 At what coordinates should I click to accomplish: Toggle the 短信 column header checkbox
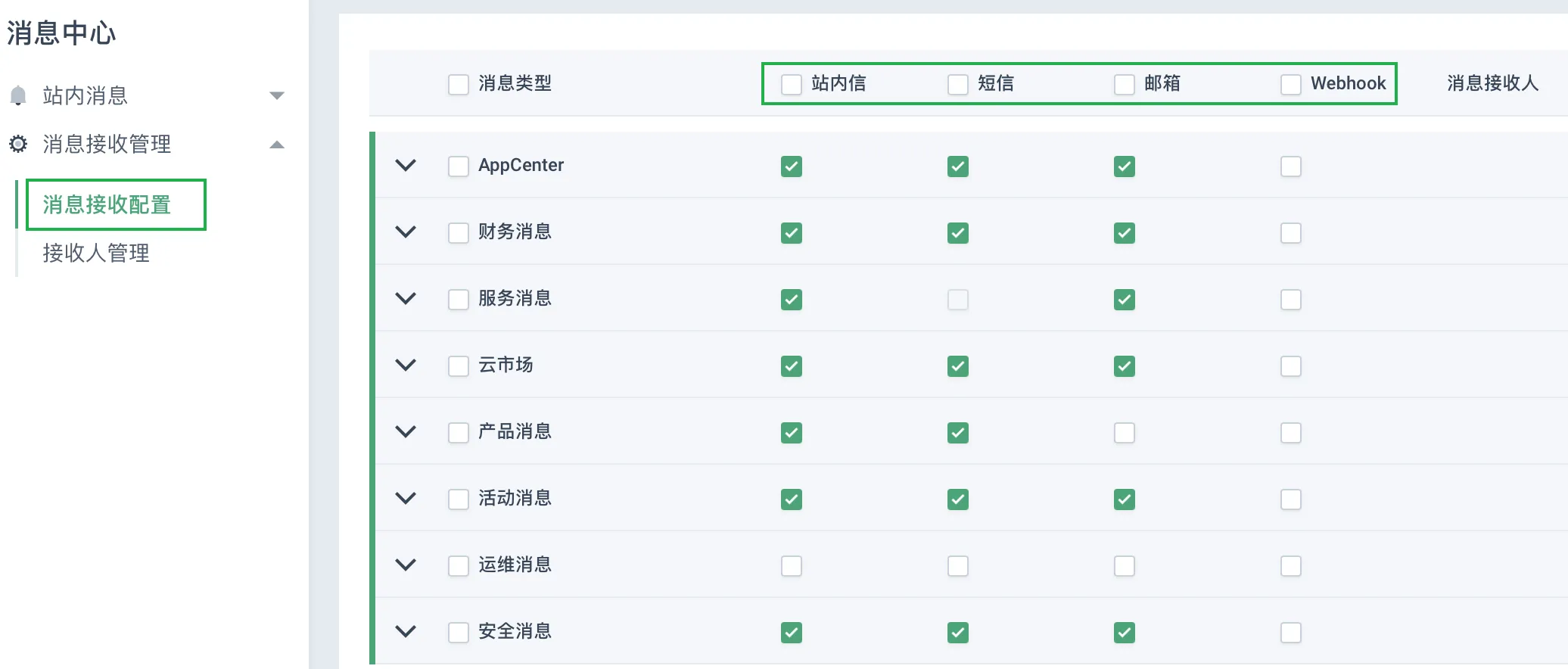coord(958,84)
